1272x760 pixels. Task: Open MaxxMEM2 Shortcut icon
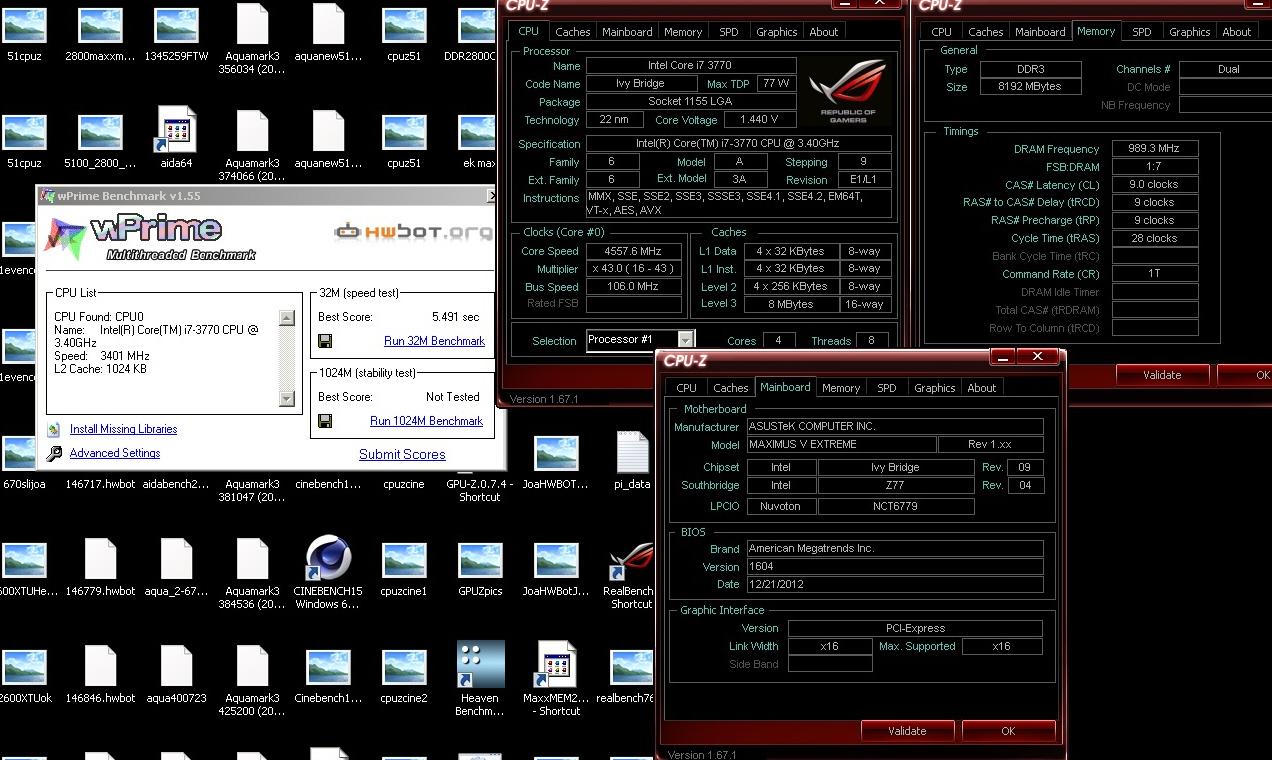pyautogui.click(x=556, y=665)
